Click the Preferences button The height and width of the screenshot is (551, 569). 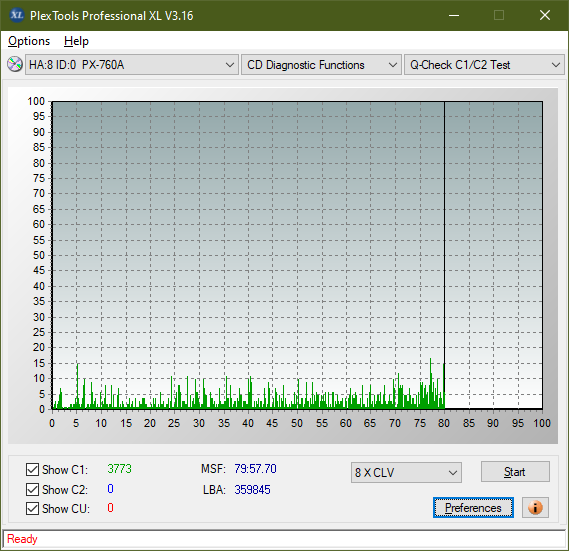[473, 507]
